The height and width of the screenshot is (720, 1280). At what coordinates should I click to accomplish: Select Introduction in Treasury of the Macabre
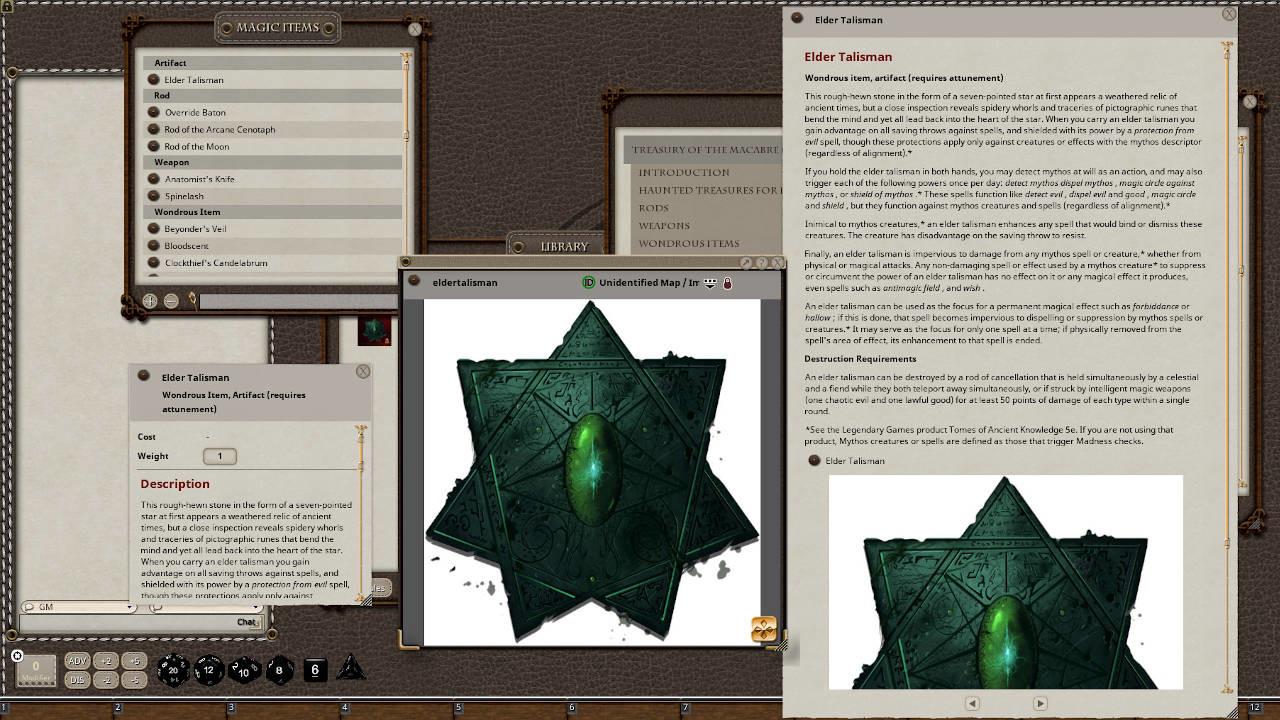click(684, 172)
